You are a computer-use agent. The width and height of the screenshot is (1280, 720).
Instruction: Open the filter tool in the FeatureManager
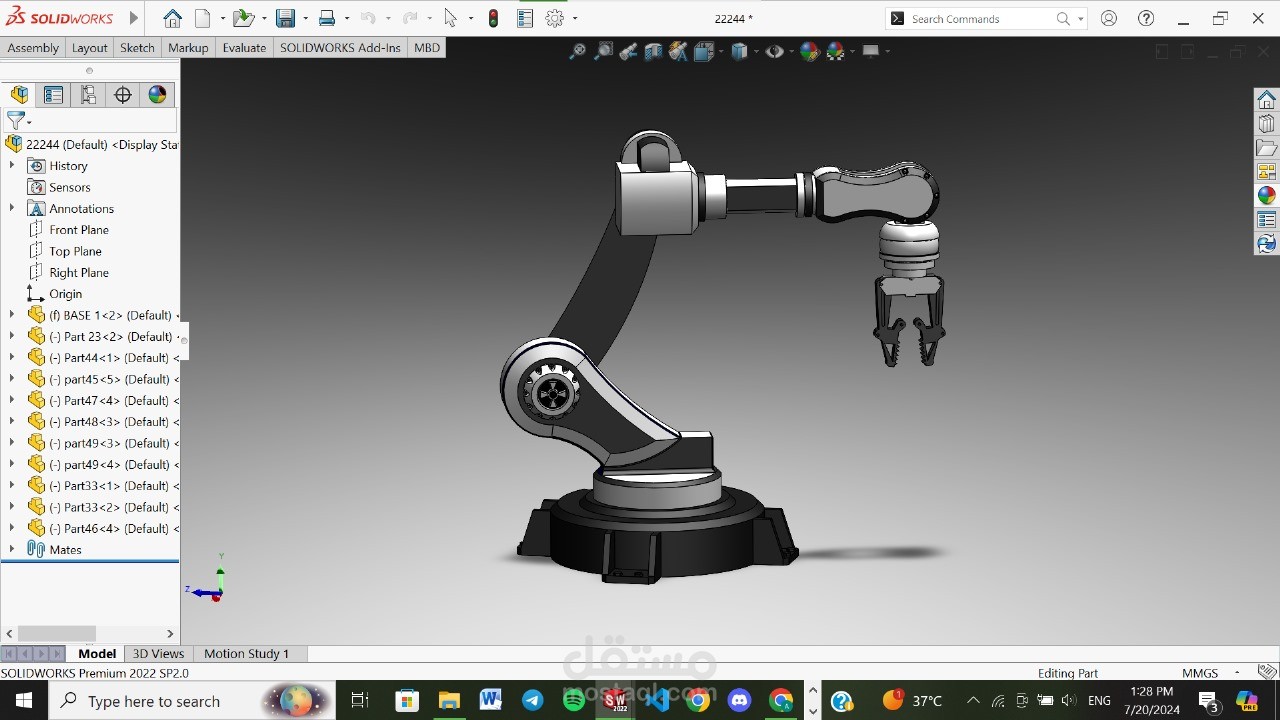coord(15,120)
